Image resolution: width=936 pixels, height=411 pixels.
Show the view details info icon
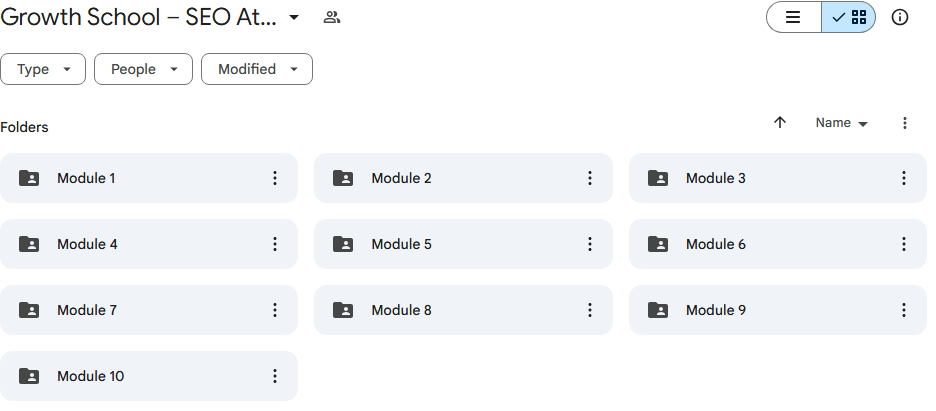click(x=899, y=17)
